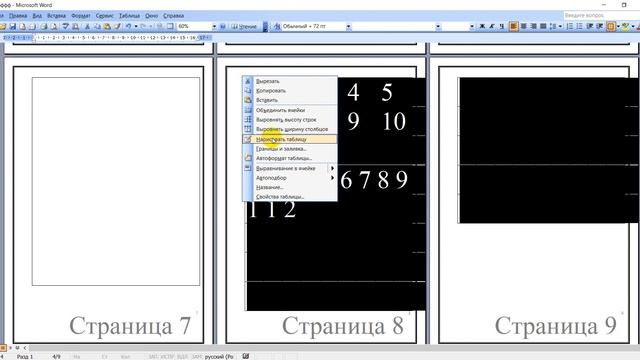The width and height of the screenshot is (640, 360).
Task: Click the Введите вопрос help search box
Action: pyautogui.click(x=601, y=16)
